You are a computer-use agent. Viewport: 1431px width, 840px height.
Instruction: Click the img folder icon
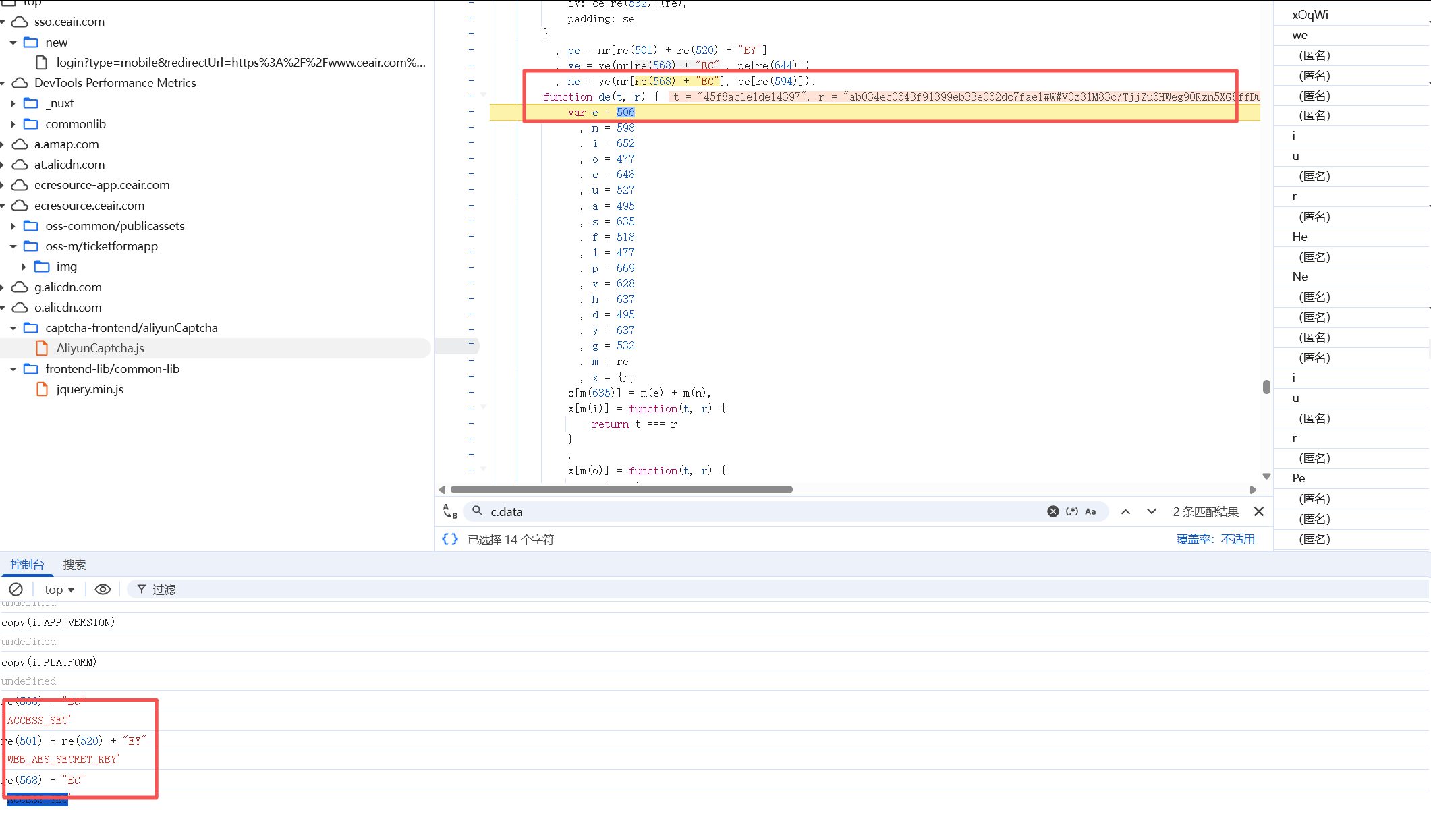(x=42, y=267)
